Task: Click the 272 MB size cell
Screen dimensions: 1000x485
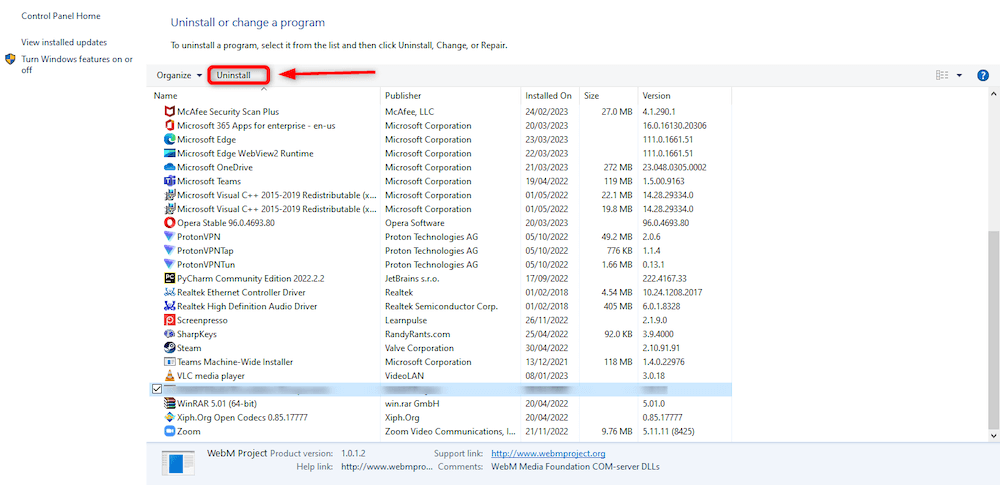Action: tap(618, 167)
